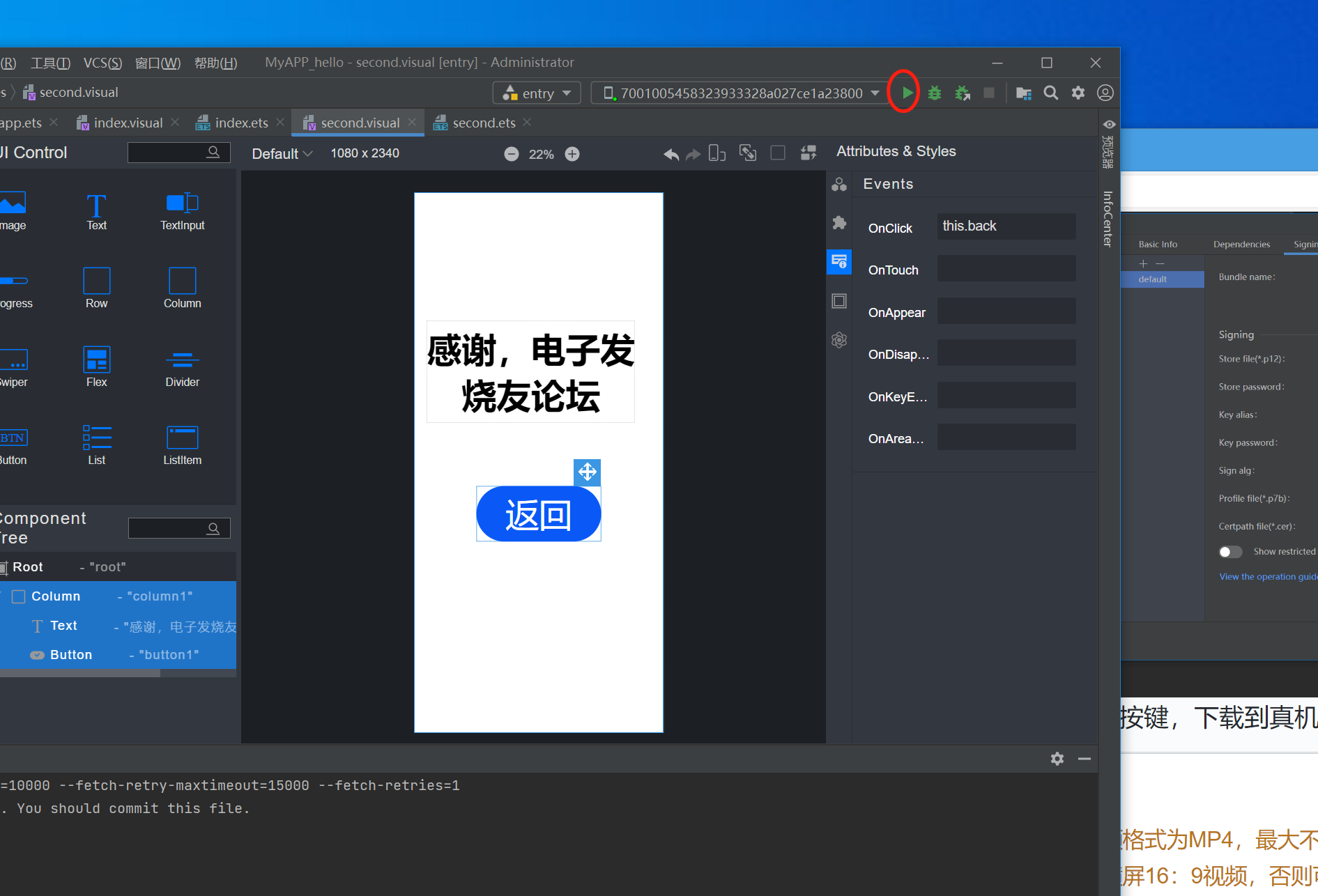Open the entry module dropdown
This screenshot has width=1318, height=896.
537,93
